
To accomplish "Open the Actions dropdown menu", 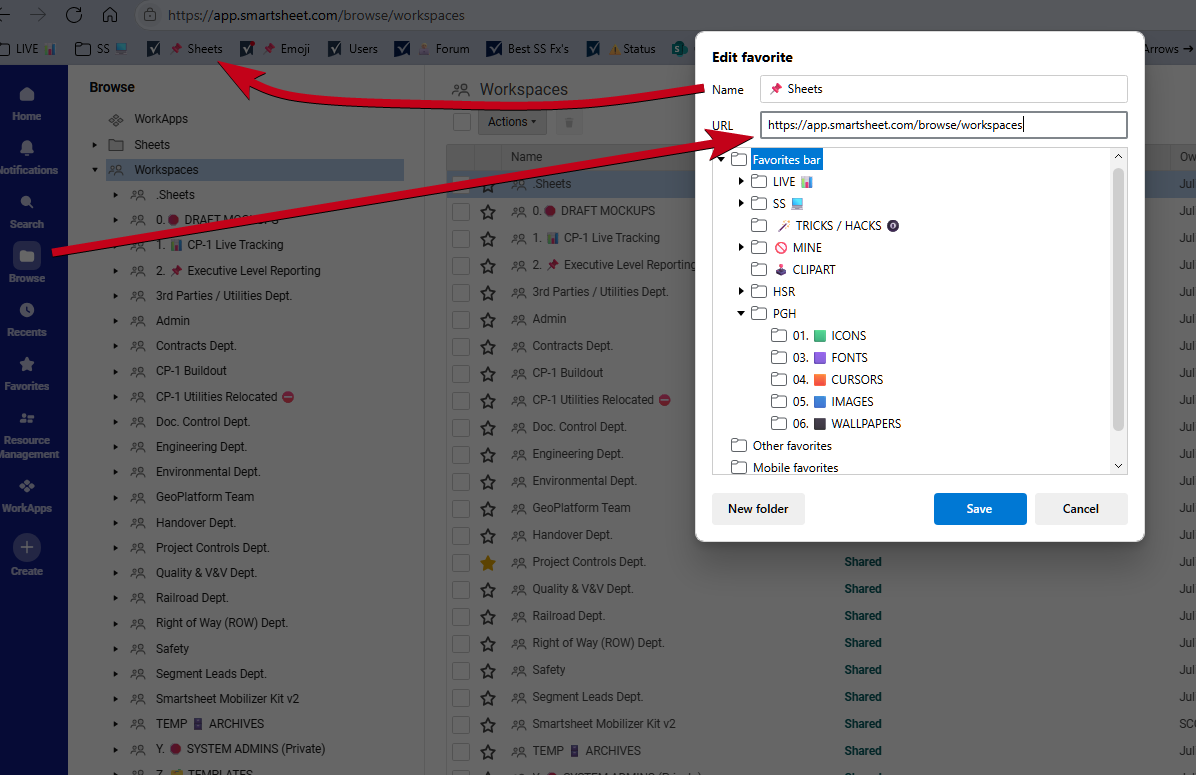I will click(x=512, y=122).
